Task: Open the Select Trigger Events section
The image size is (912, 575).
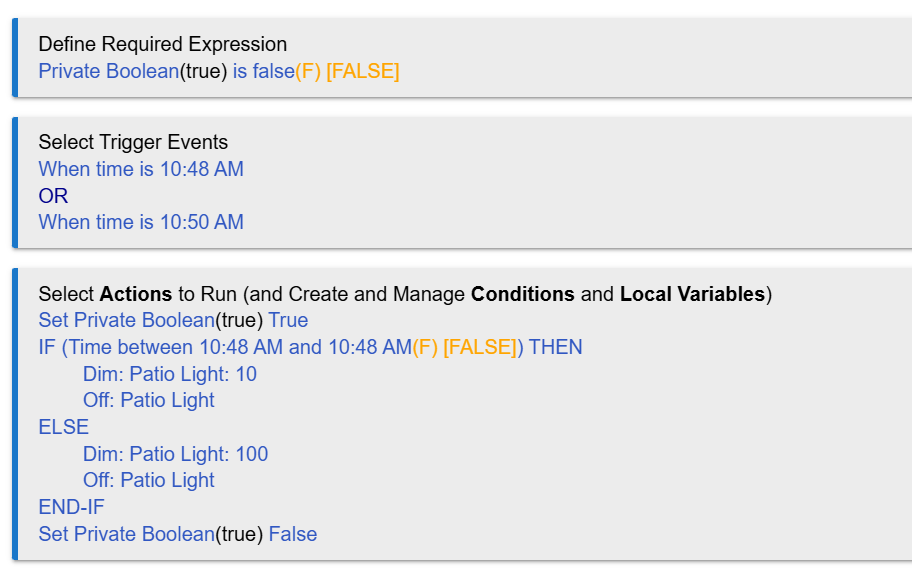Action: coord(133,142)
